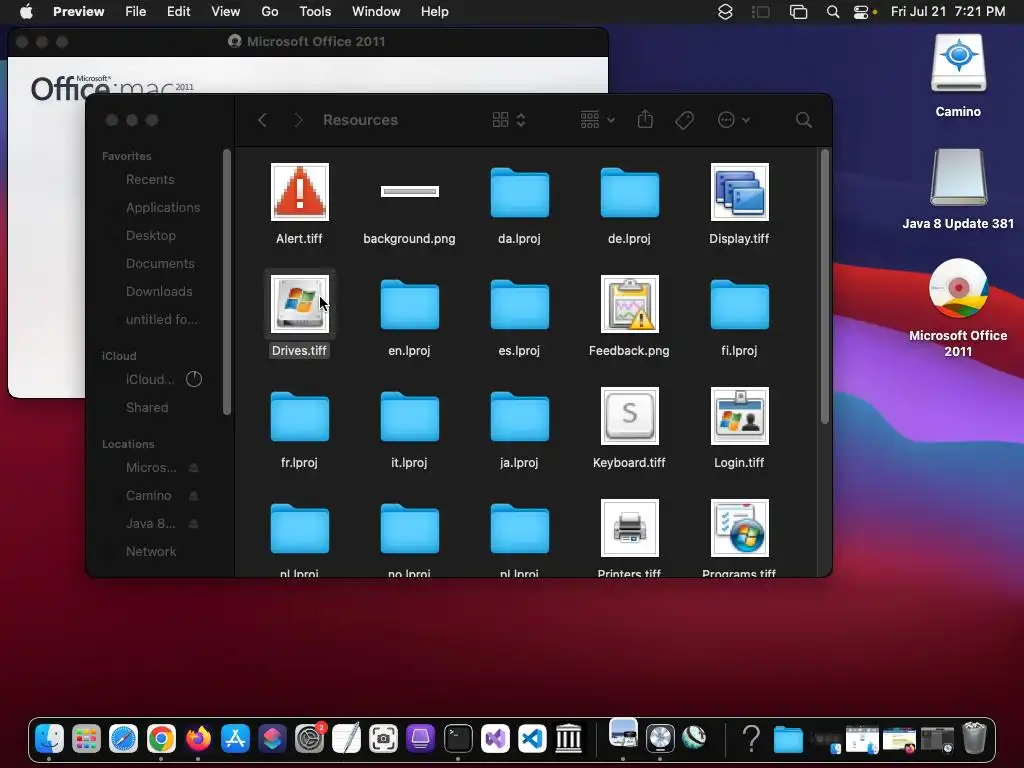
Task: Open 'untitled fo...' in Finder sidebar
Action: 161,320
